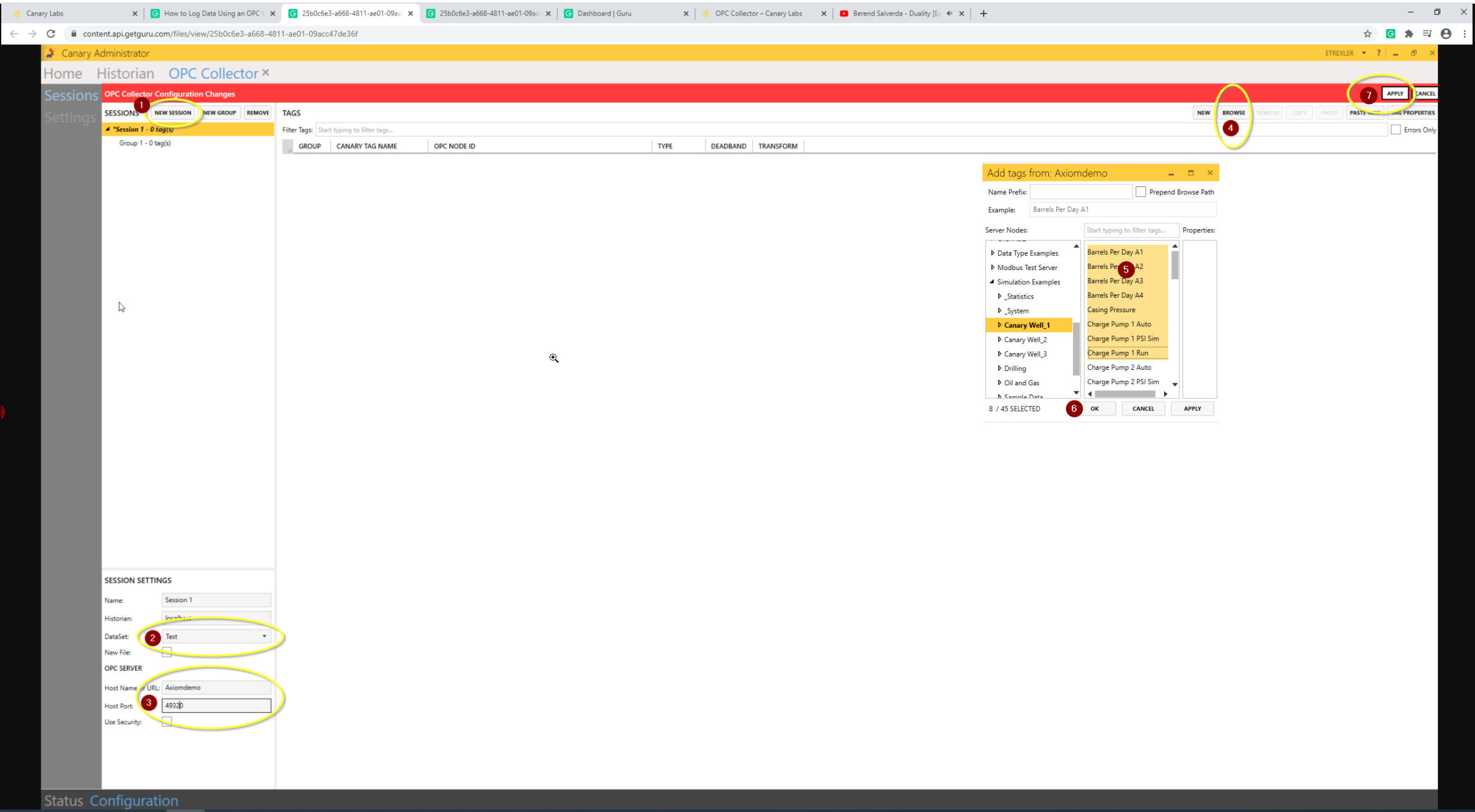Click the NEW SESSION button
This screenshot has width=1475, height=812.
[x=173, y=113]
